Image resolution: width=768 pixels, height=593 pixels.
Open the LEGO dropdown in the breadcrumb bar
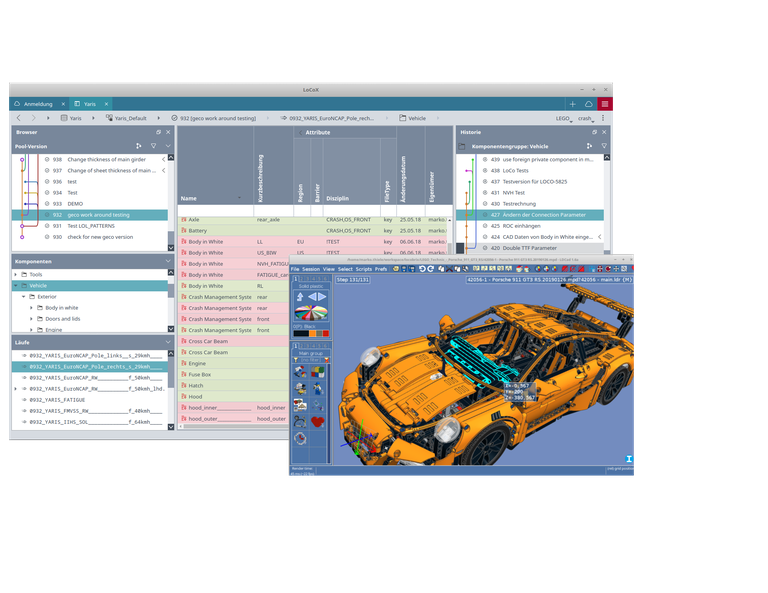click(564, 119)
